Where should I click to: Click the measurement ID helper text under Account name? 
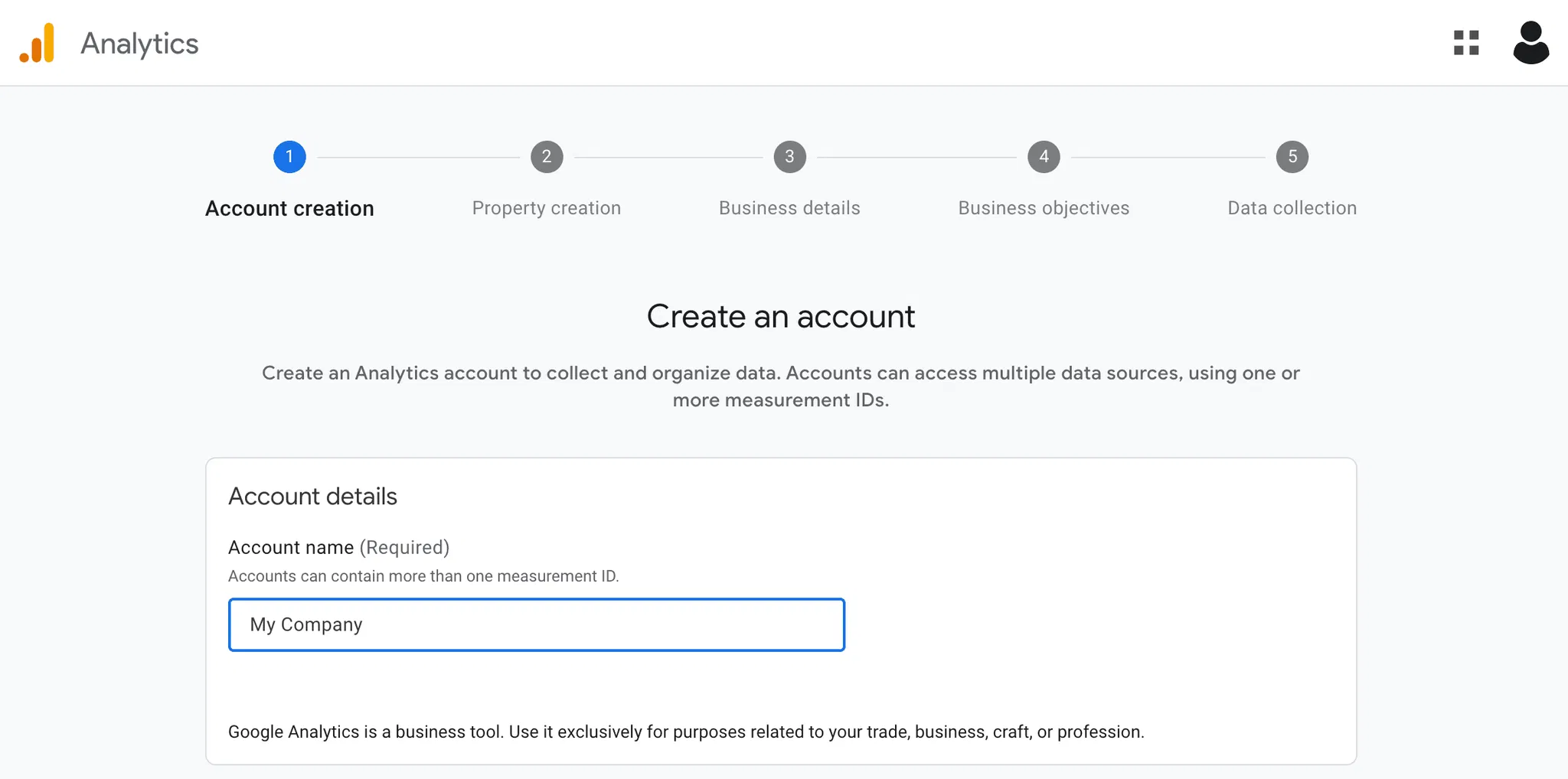[423, 576]
